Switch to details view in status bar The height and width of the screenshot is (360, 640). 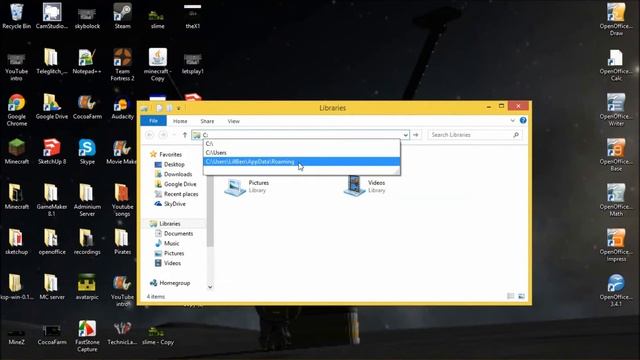511,296
